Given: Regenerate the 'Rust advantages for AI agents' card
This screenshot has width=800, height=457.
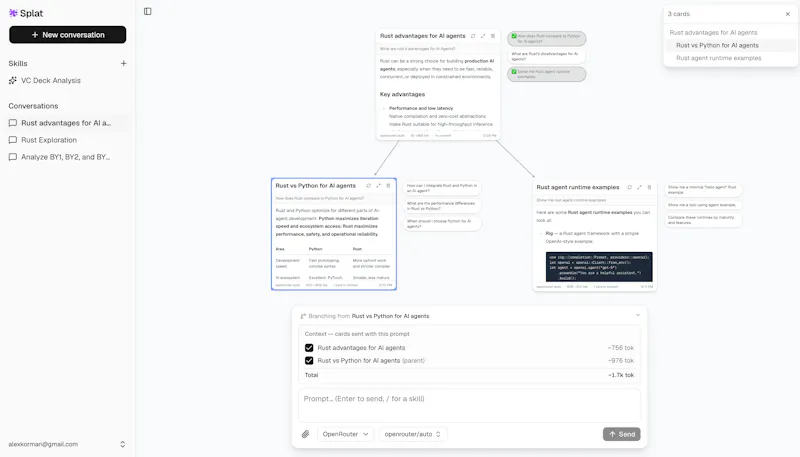Looking at the screenshot, I should click(x=473, y=36).
